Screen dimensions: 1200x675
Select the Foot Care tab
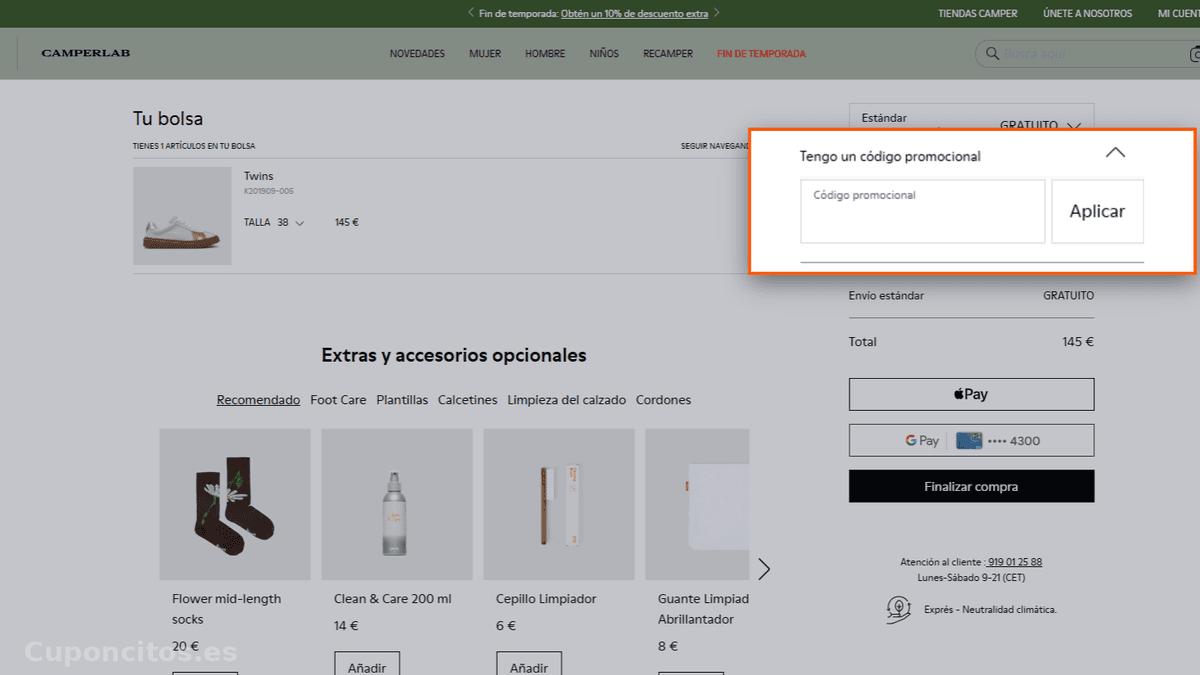338,400
